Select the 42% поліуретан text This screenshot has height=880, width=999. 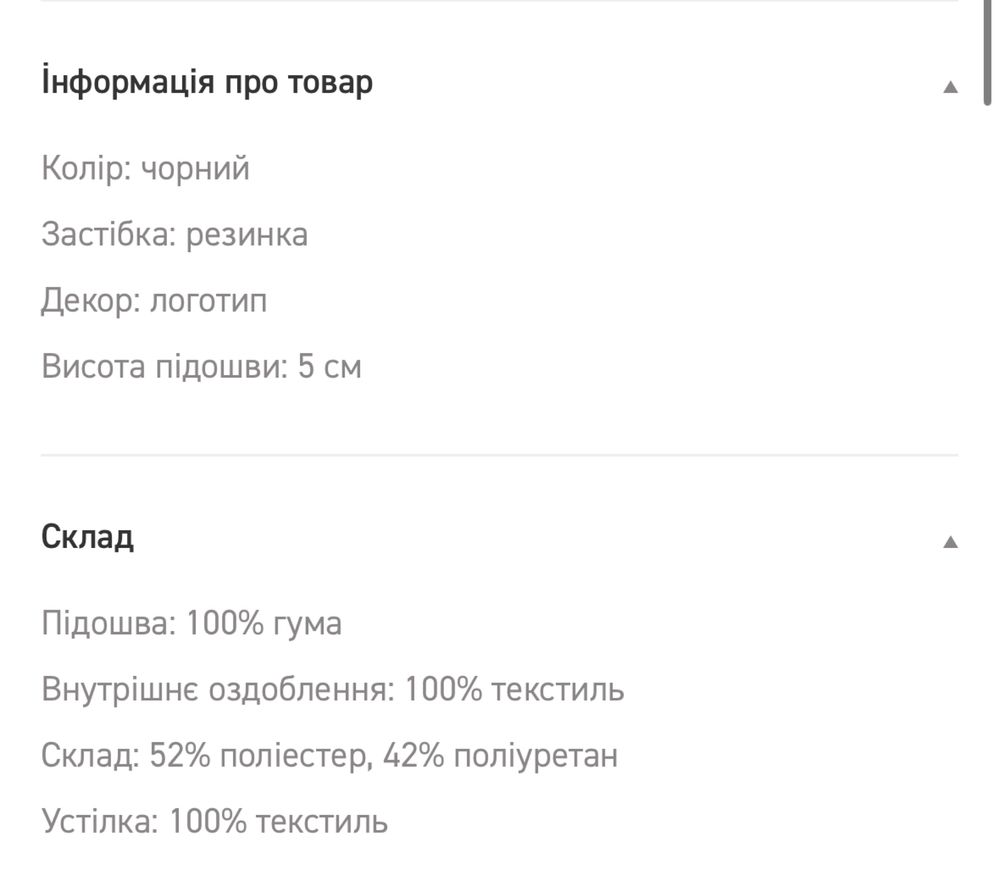[500, 755]
